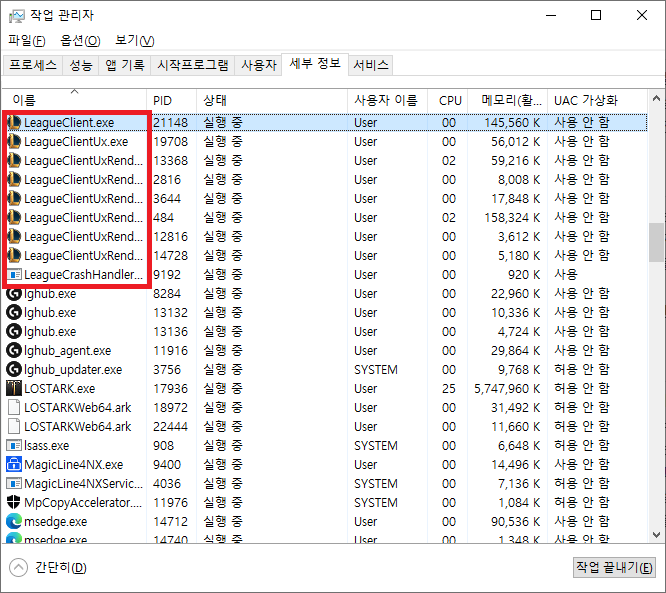Switch to the 서비스 tab

coord(371,65)
